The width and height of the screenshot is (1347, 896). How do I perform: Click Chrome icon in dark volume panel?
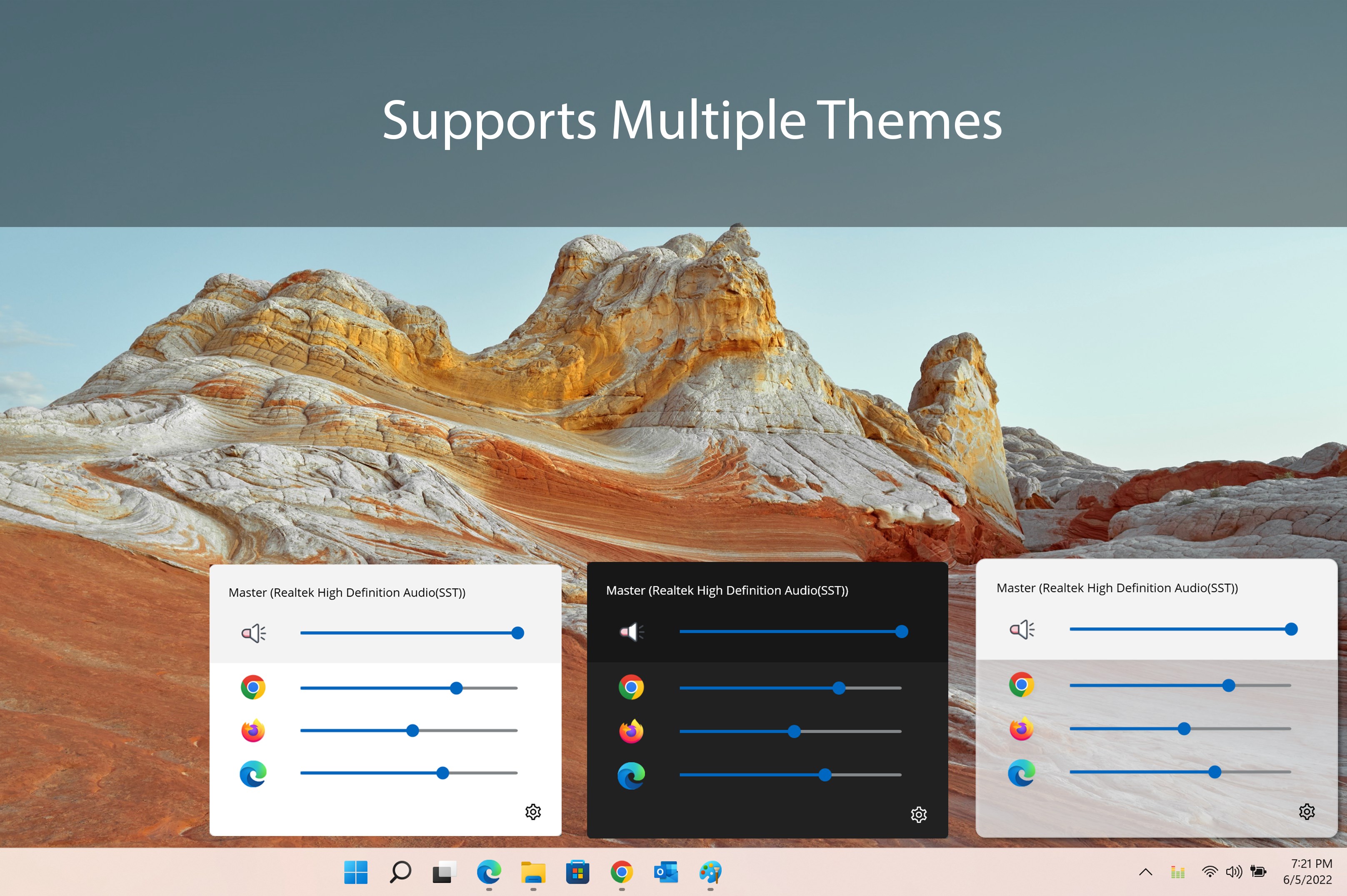(631, 687)
